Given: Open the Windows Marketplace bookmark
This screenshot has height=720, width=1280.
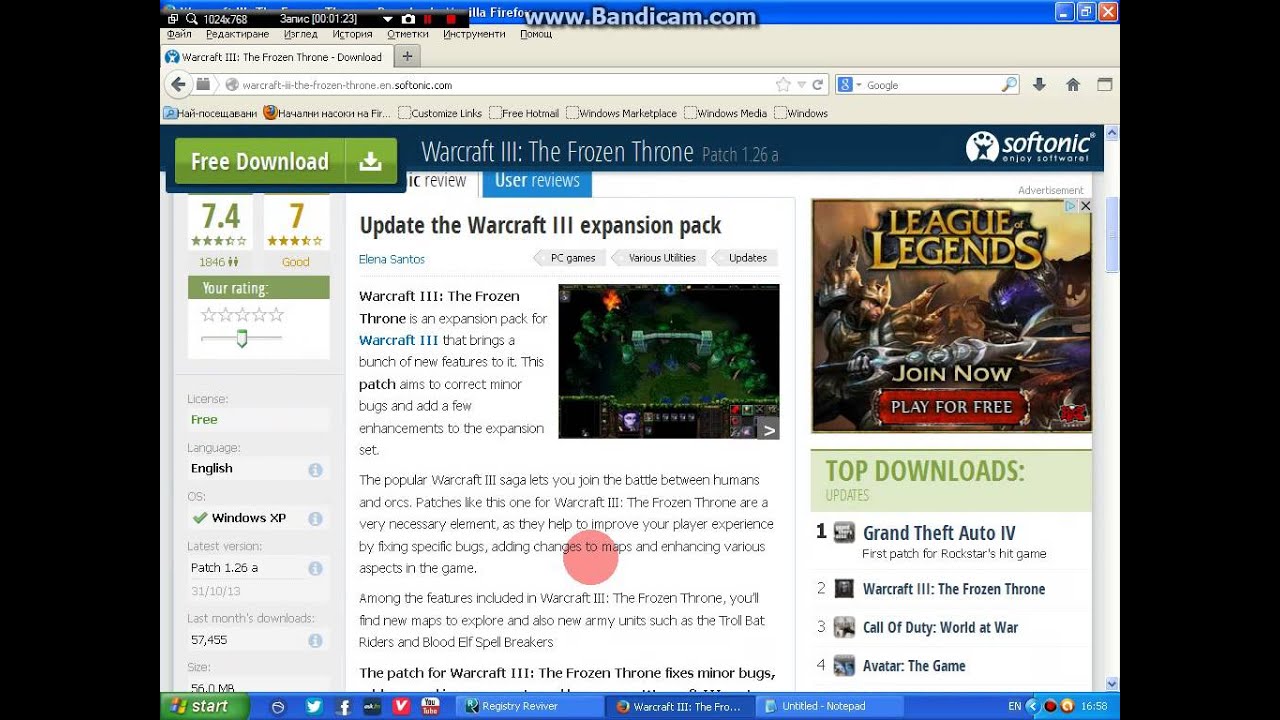Looking at the screenshot, I should click(x=621, y=113).
